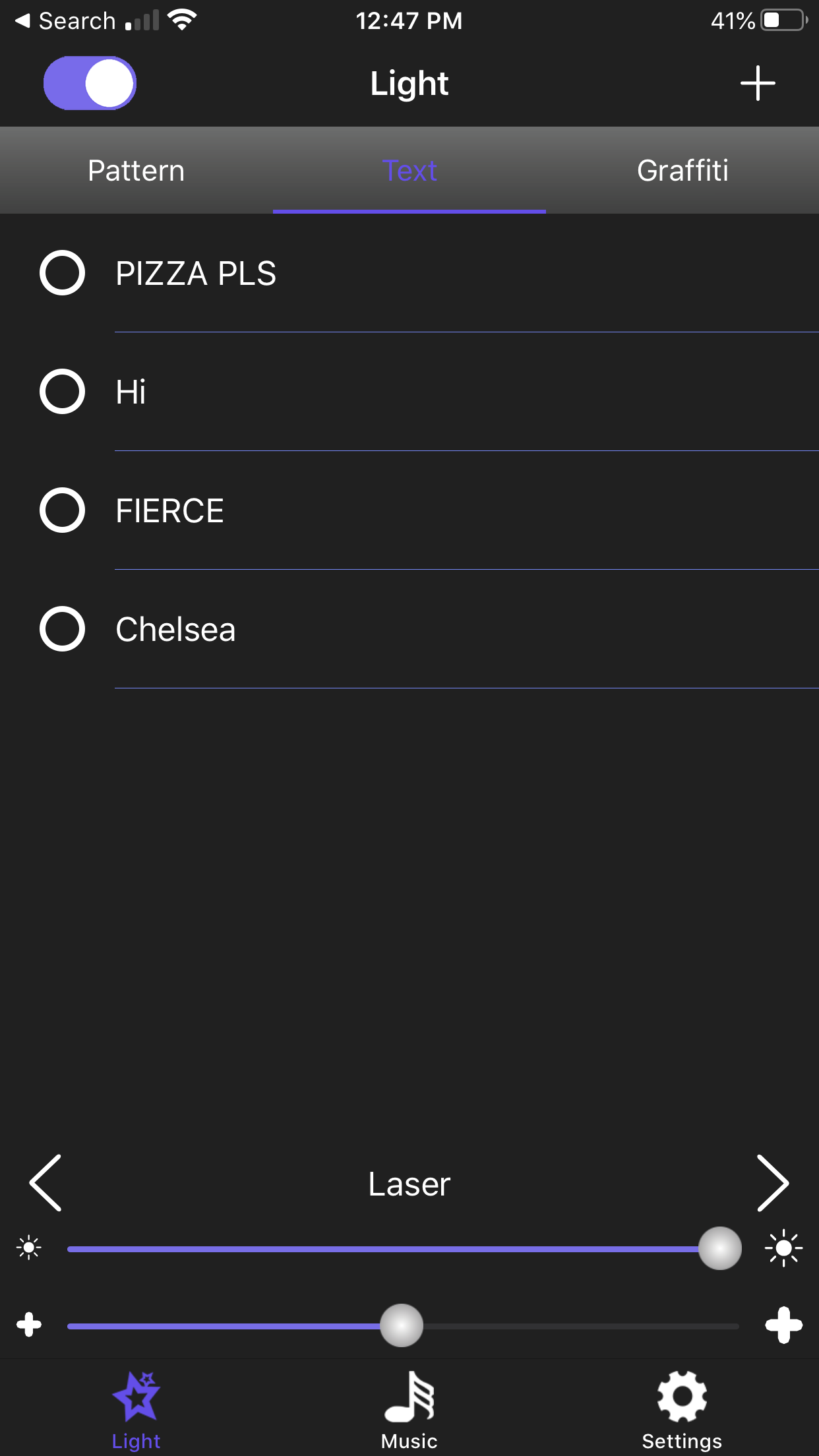Go to previous effect with left chevron
Screen dimensions: 819x1456
click(45, 1183)
